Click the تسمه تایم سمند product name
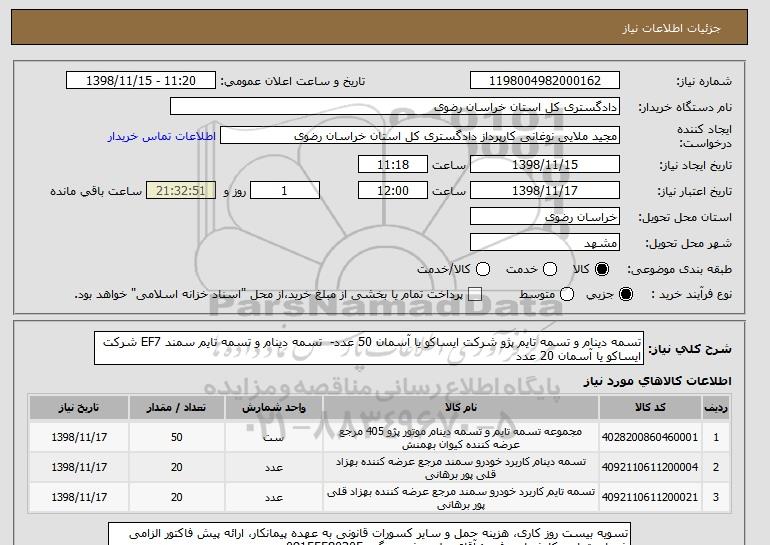 461,497
